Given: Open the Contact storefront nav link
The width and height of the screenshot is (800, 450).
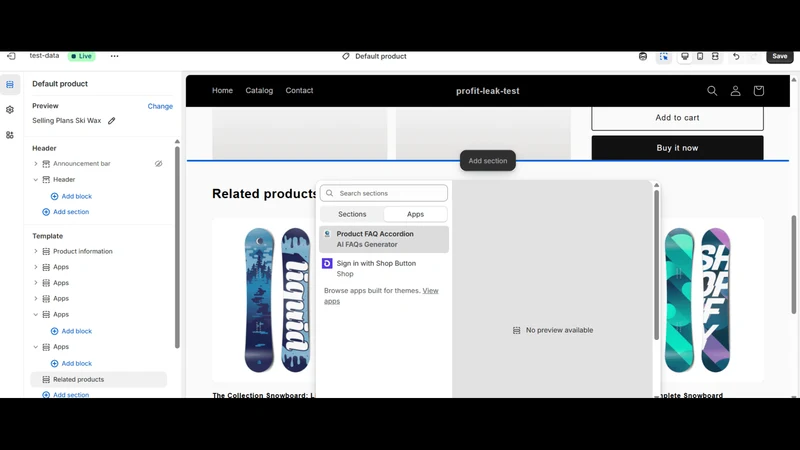Looking at the screenshot, I should pyautogui.click(x=299, y=90).
